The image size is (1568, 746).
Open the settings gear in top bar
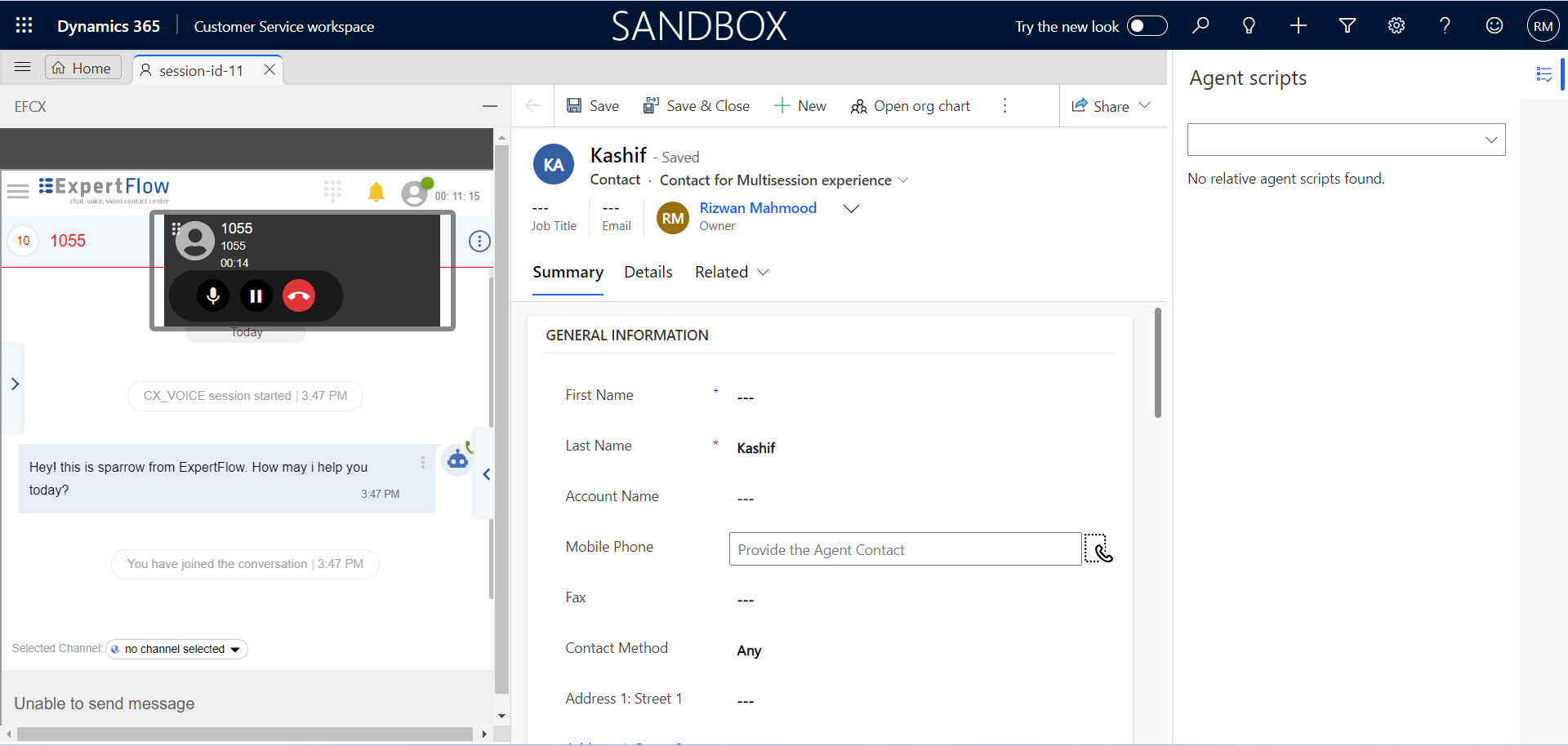click(1396, 25)
